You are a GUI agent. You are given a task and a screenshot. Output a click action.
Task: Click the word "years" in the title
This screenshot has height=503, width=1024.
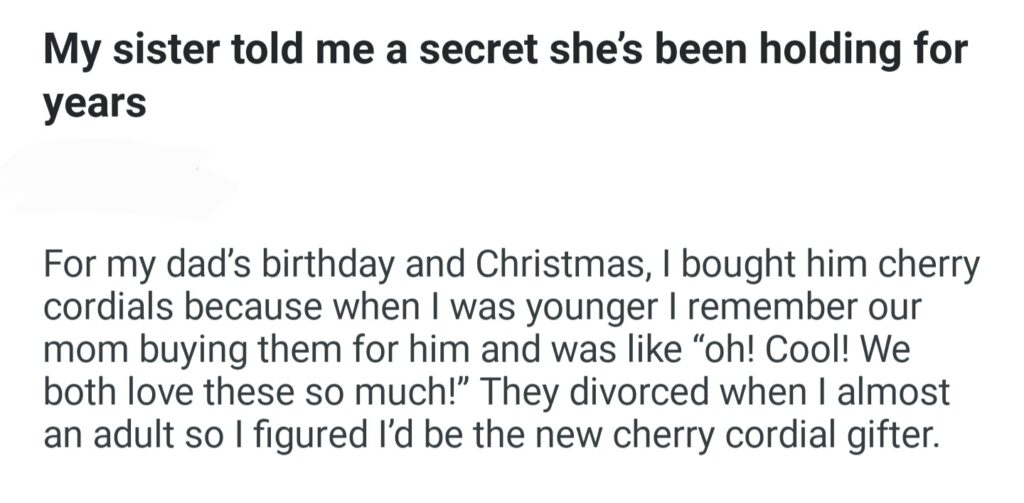tap(94, 102)
